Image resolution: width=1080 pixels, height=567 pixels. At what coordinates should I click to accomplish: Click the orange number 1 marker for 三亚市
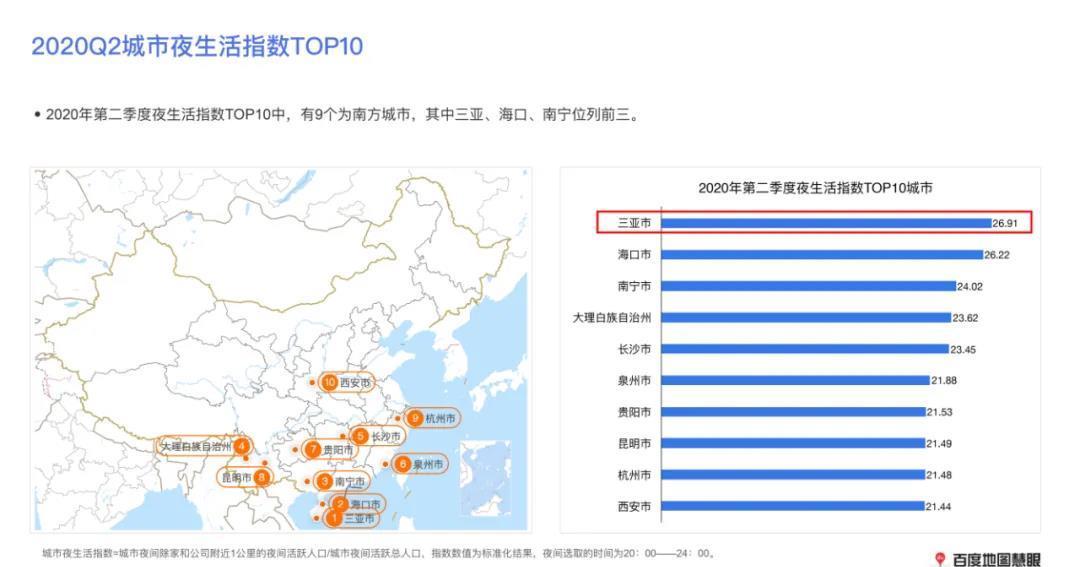click(x=334, y=518)
